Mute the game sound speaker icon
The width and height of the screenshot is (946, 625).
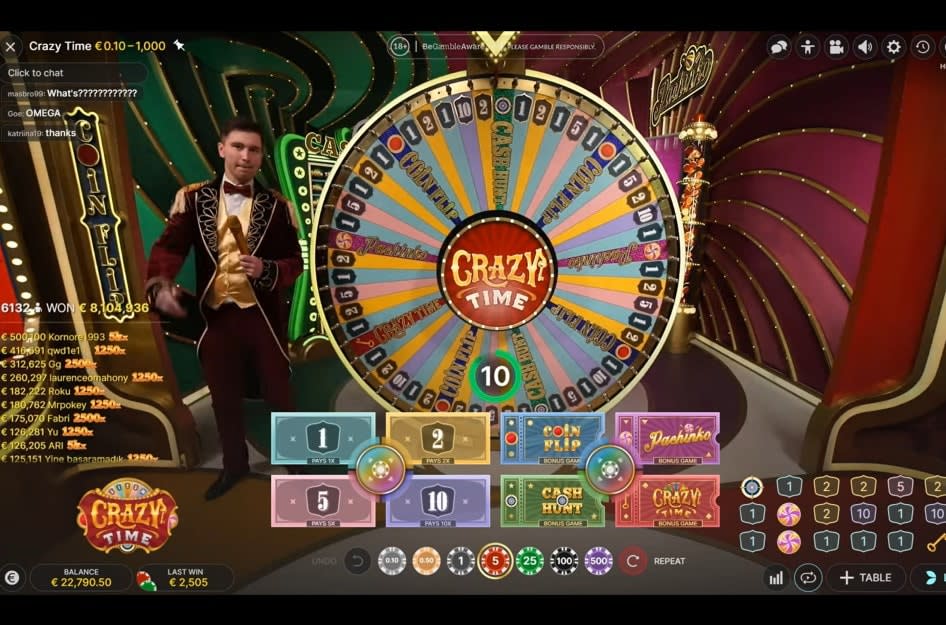[x=865, y=46]
